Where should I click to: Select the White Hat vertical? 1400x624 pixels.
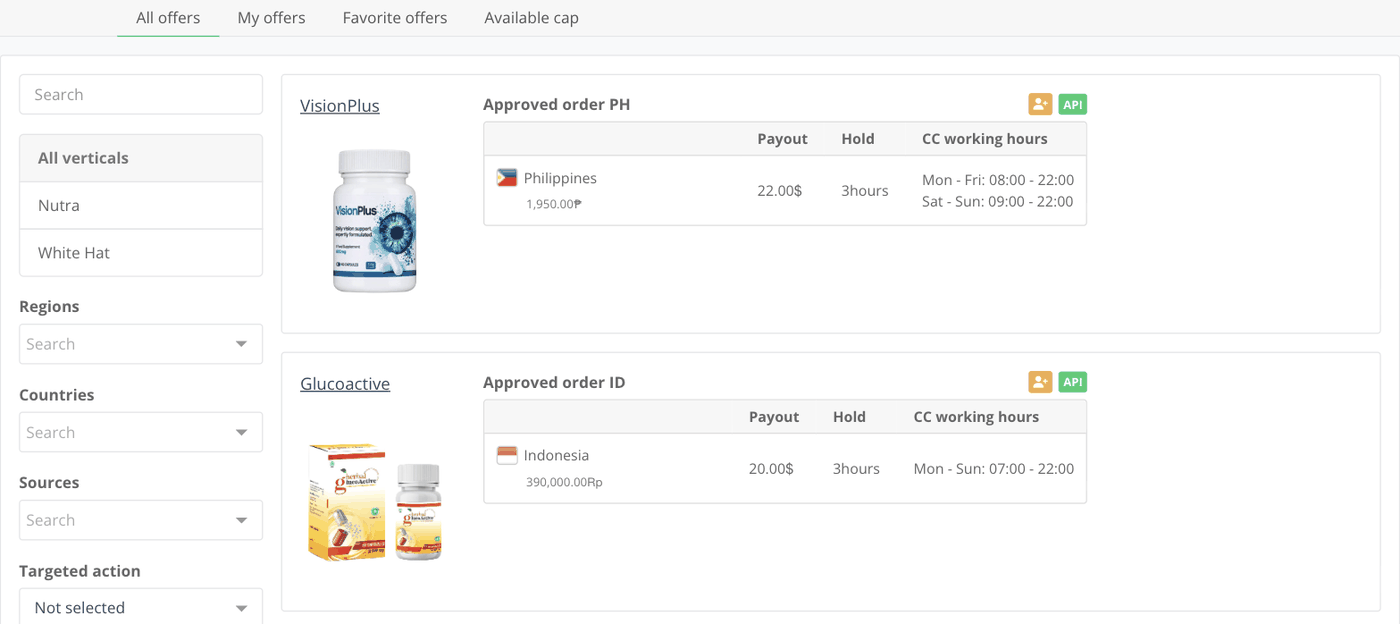point(141,253)
